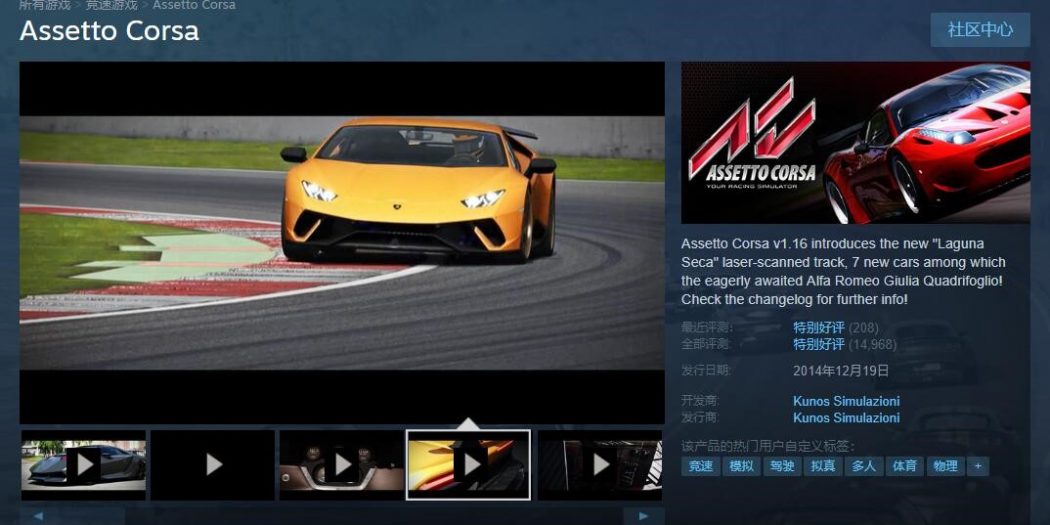Click 竞速游戏 breadcrumb link
This screenshot has height=525, width=1050.
[x=111, y=5]
